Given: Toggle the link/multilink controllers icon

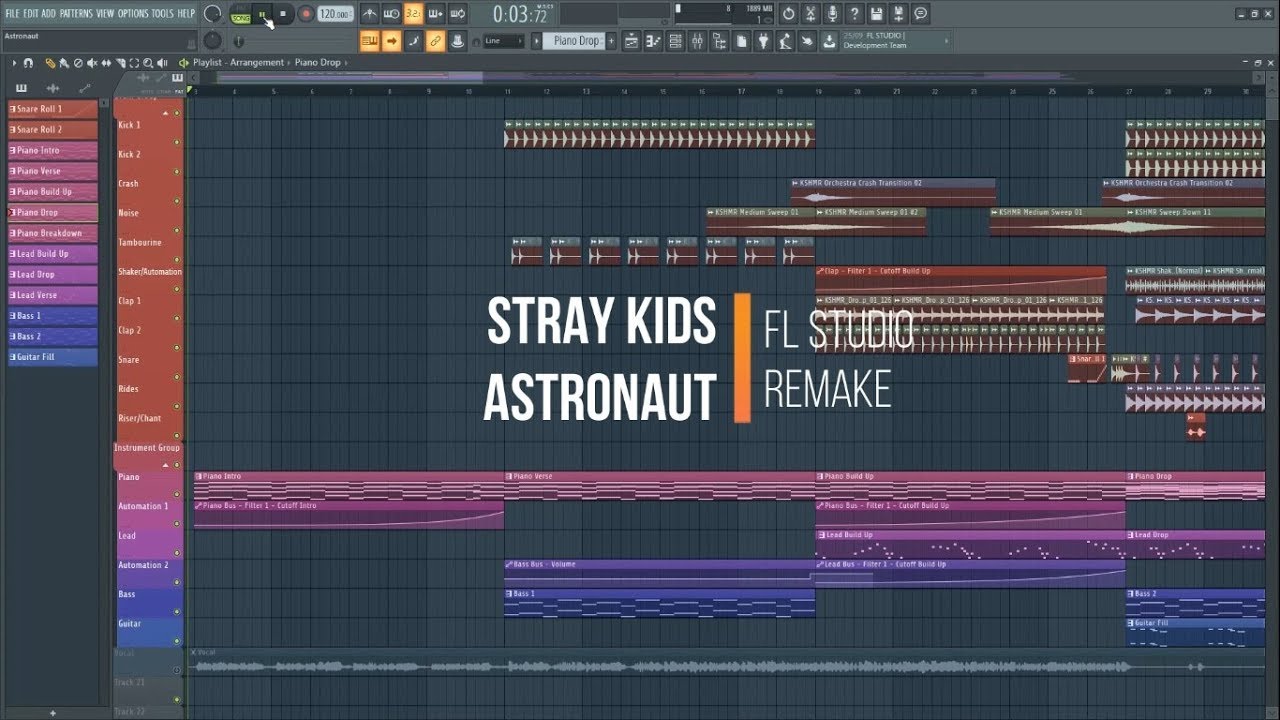Looking at the screenshot, I should tap(435, 41).
